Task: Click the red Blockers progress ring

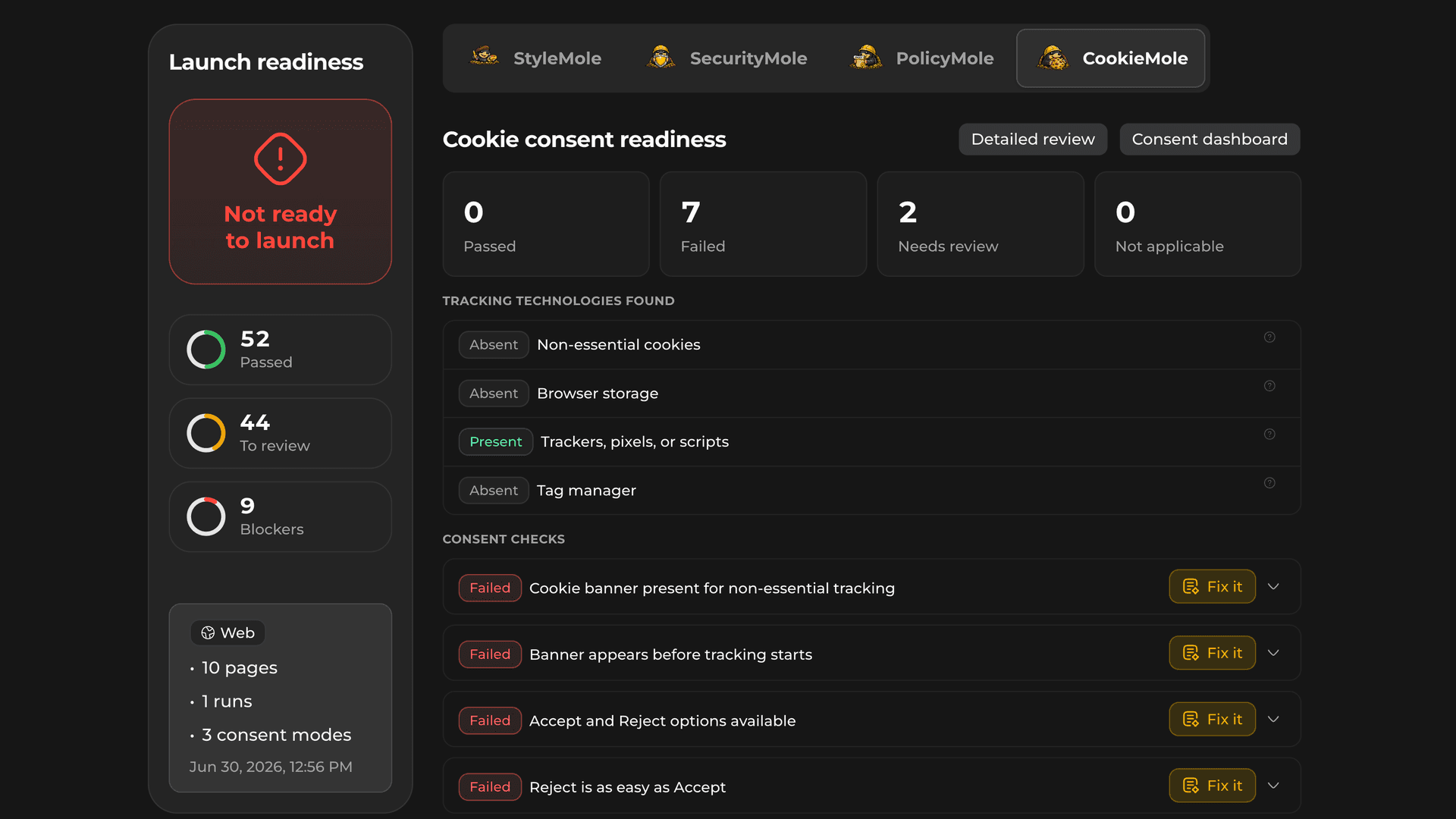Action: tap(206, 516)
